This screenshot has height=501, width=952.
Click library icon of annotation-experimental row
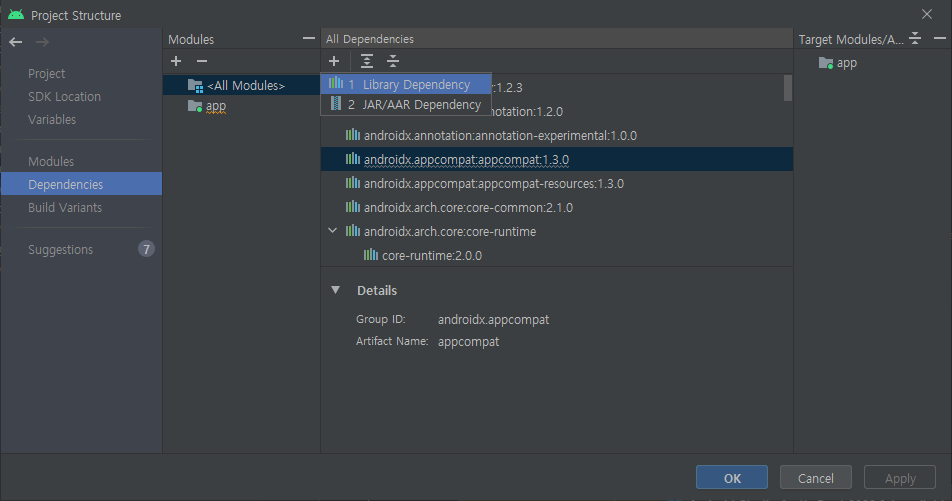[353, 135]
